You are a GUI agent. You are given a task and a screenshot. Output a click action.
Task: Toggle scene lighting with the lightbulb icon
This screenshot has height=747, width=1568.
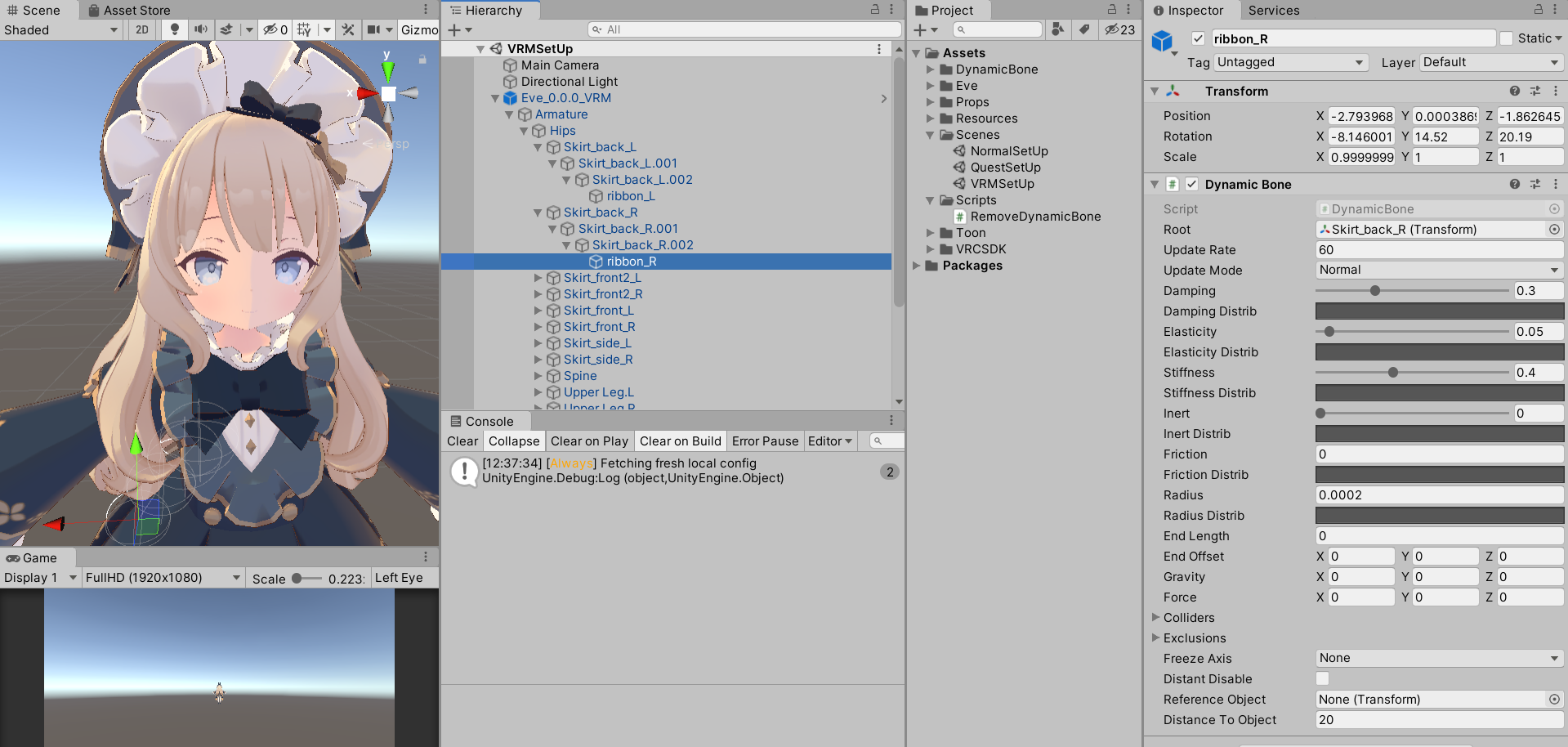click(x=174, y=29)
